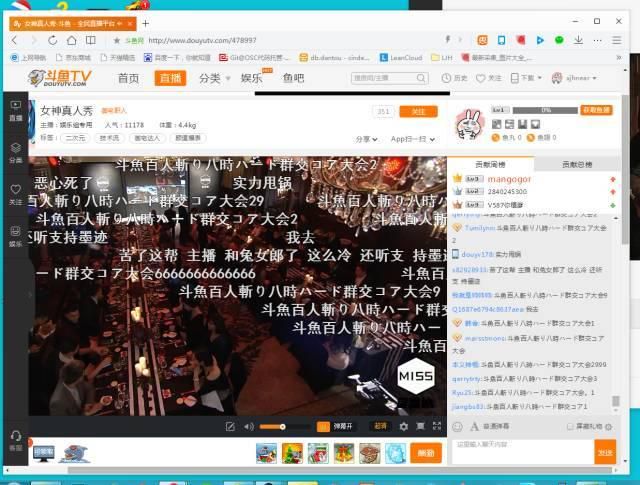
Task: Click the video volume slider
Action: (x=284, y=427)
